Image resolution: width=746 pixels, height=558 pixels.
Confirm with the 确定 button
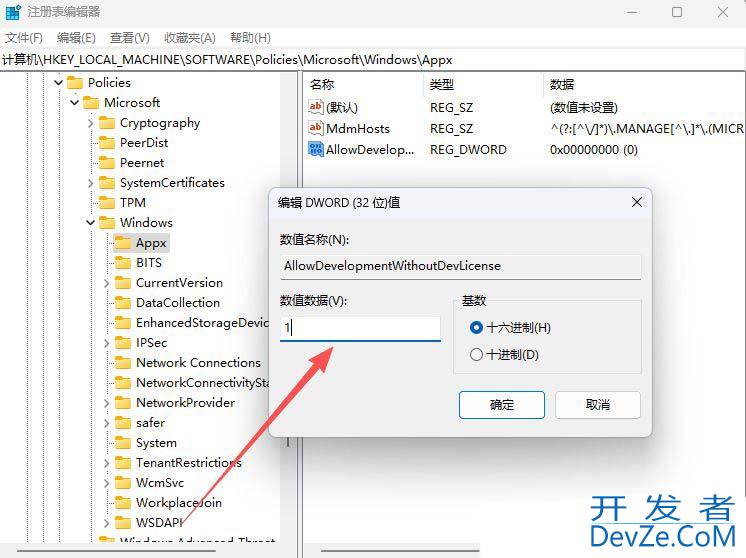point(501,405)
